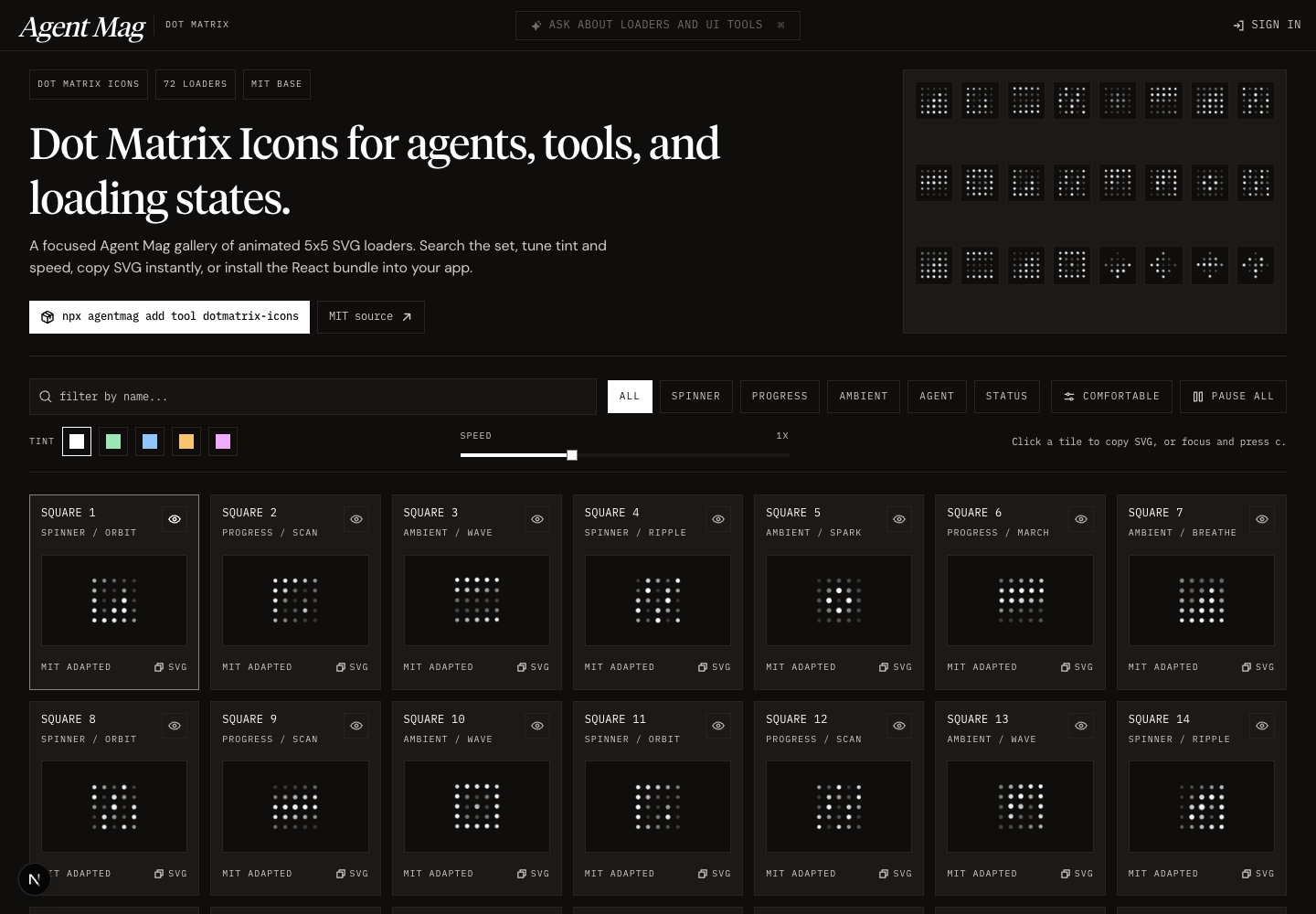Click the package icon in npx command button
1316x914 pixels.
click(x=48, y=317)
